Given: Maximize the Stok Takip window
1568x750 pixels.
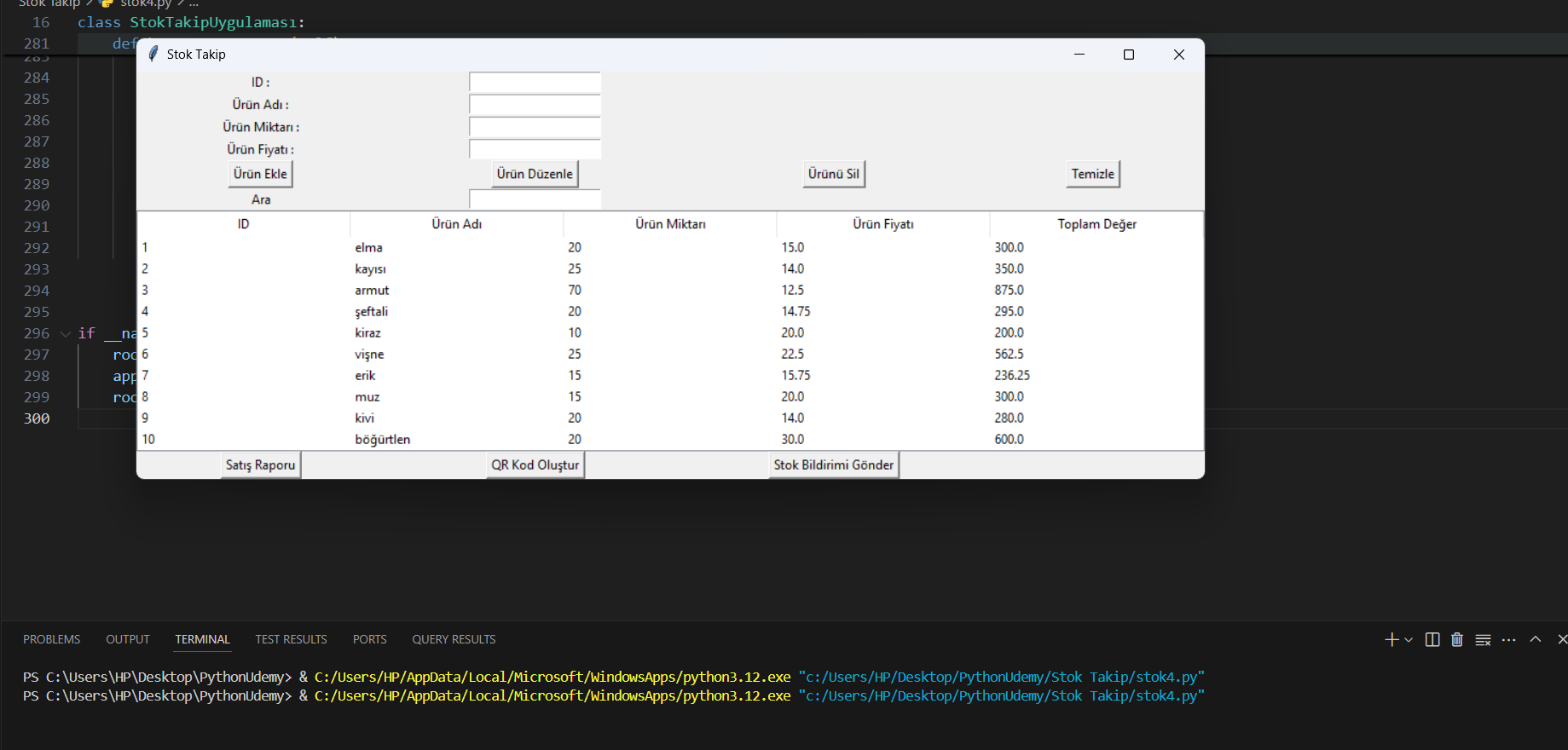Looking at the screenshot, I should coord(1129,55).
